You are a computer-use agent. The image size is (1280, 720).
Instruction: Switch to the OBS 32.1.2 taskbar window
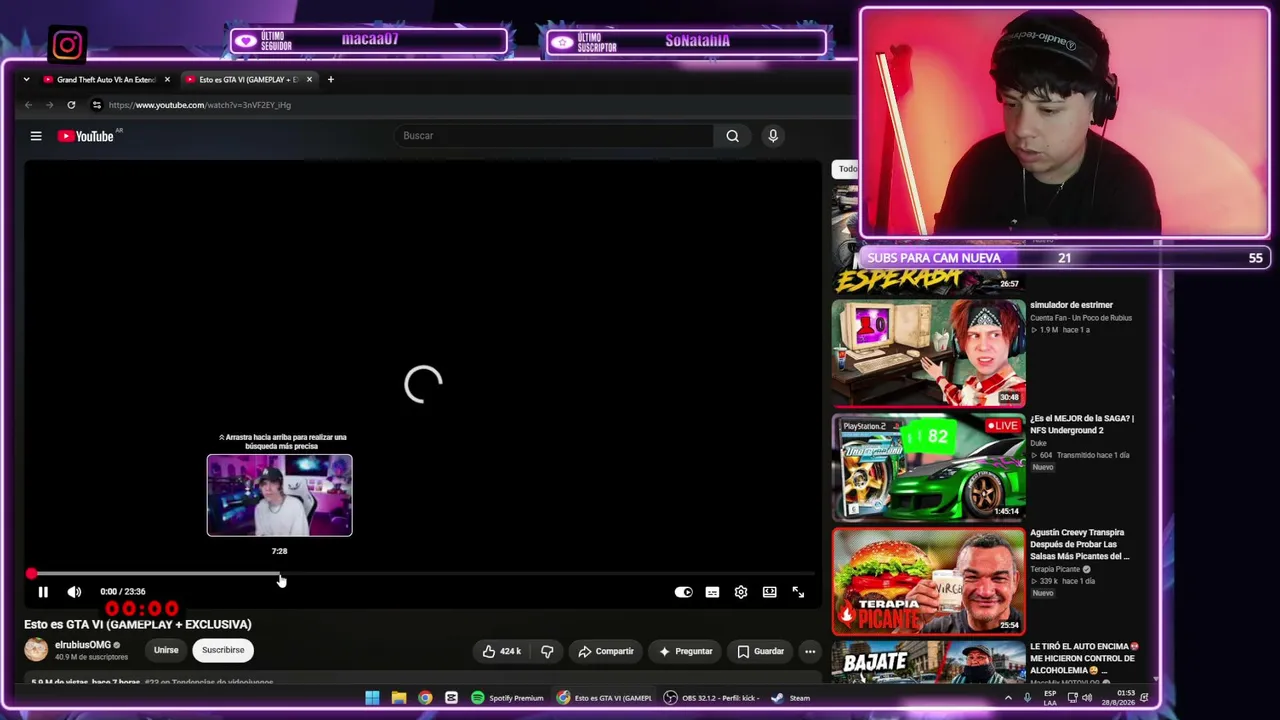(712, 698)
